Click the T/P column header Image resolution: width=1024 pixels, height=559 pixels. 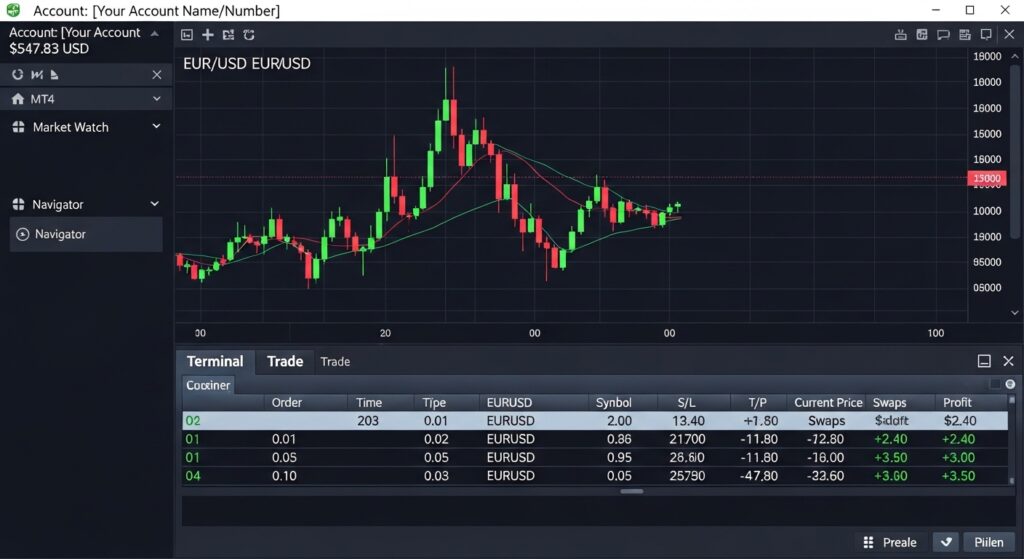(x=758, y=402)
